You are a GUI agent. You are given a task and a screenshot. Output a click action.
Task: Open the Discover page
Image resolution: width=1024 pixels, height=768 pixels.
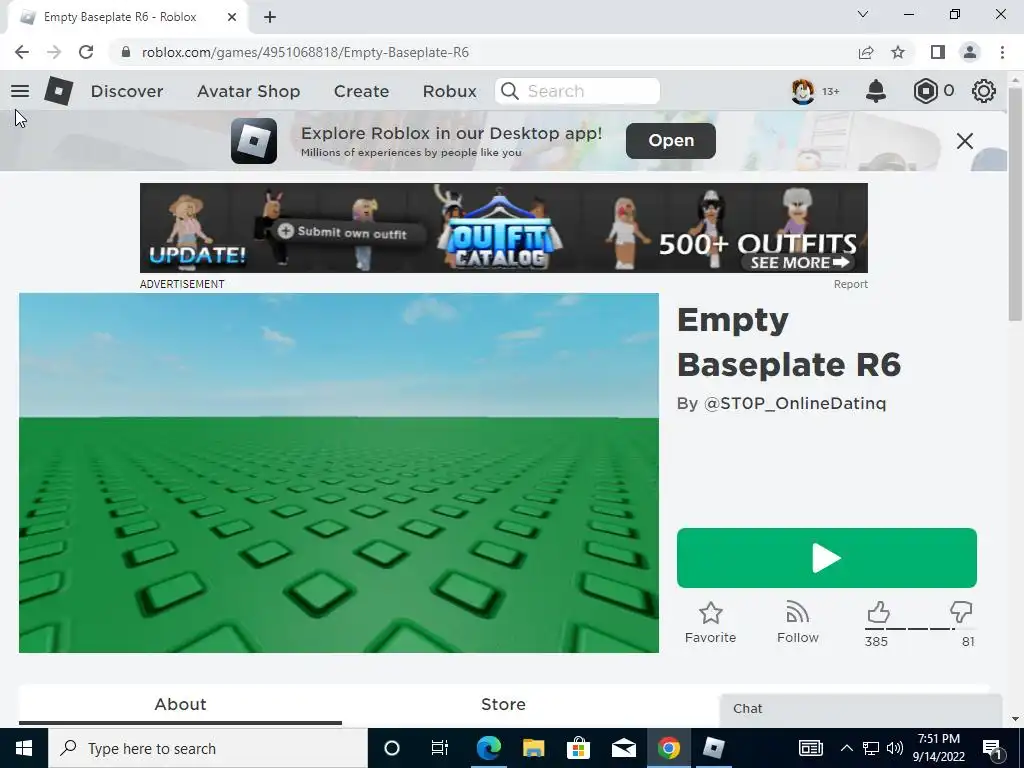[127, 91]
